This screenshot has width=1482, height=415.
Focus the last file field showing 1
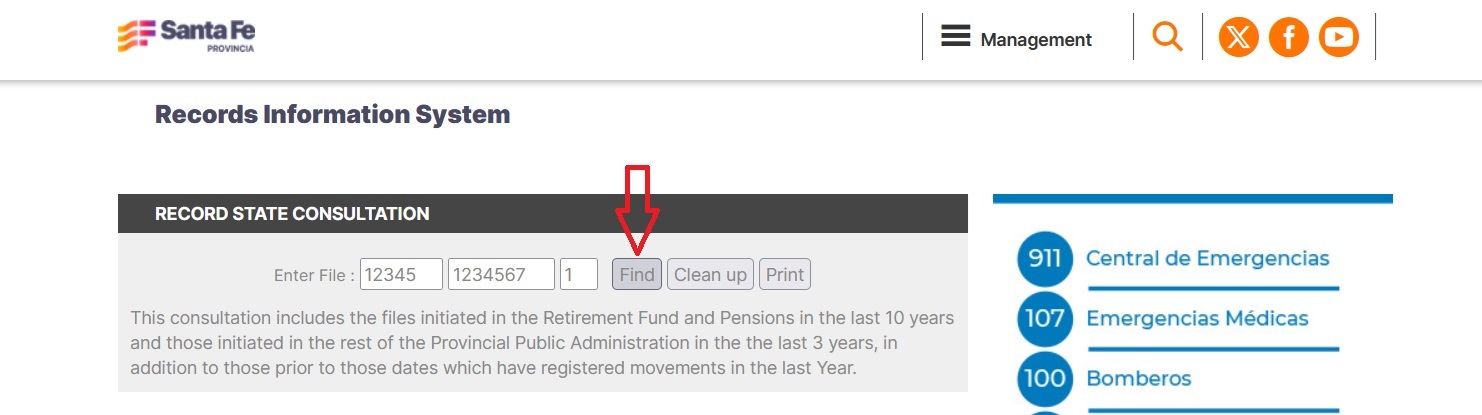pyautogui.click(x=579, y=275)
